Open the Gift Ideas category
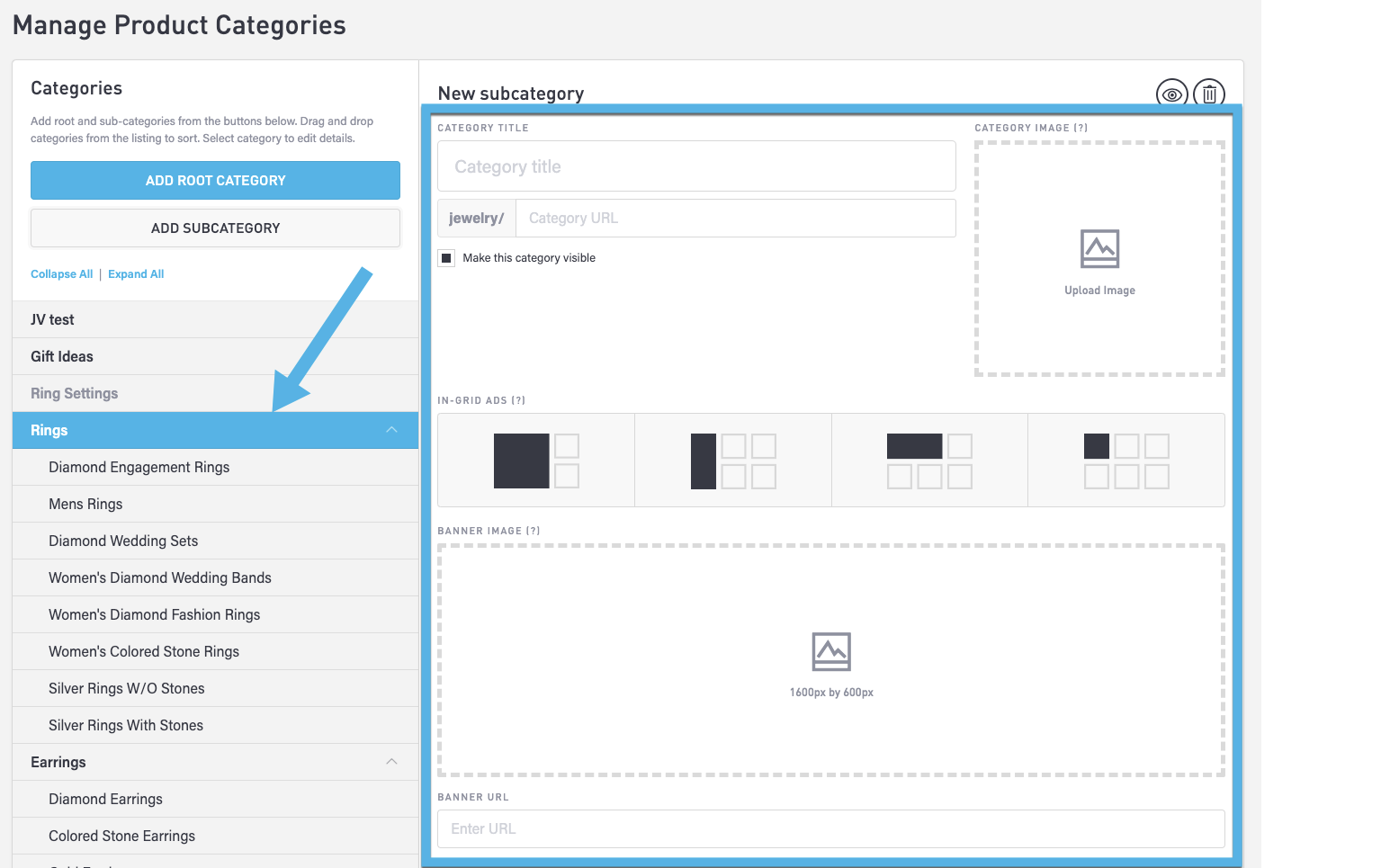 tap(62, 356)
